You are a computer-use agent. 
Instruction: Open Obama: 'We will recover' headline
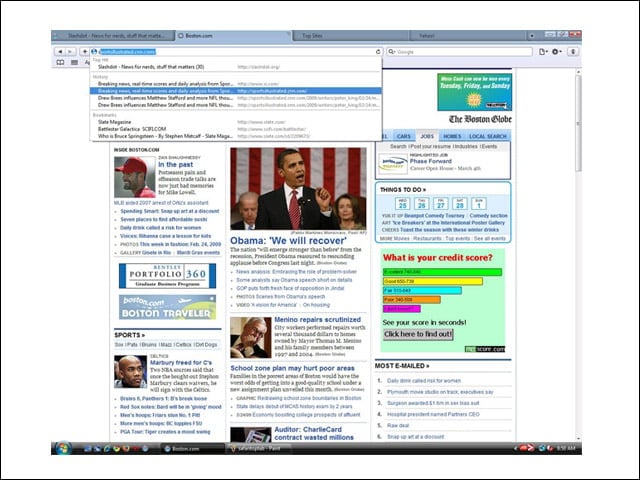288,240
